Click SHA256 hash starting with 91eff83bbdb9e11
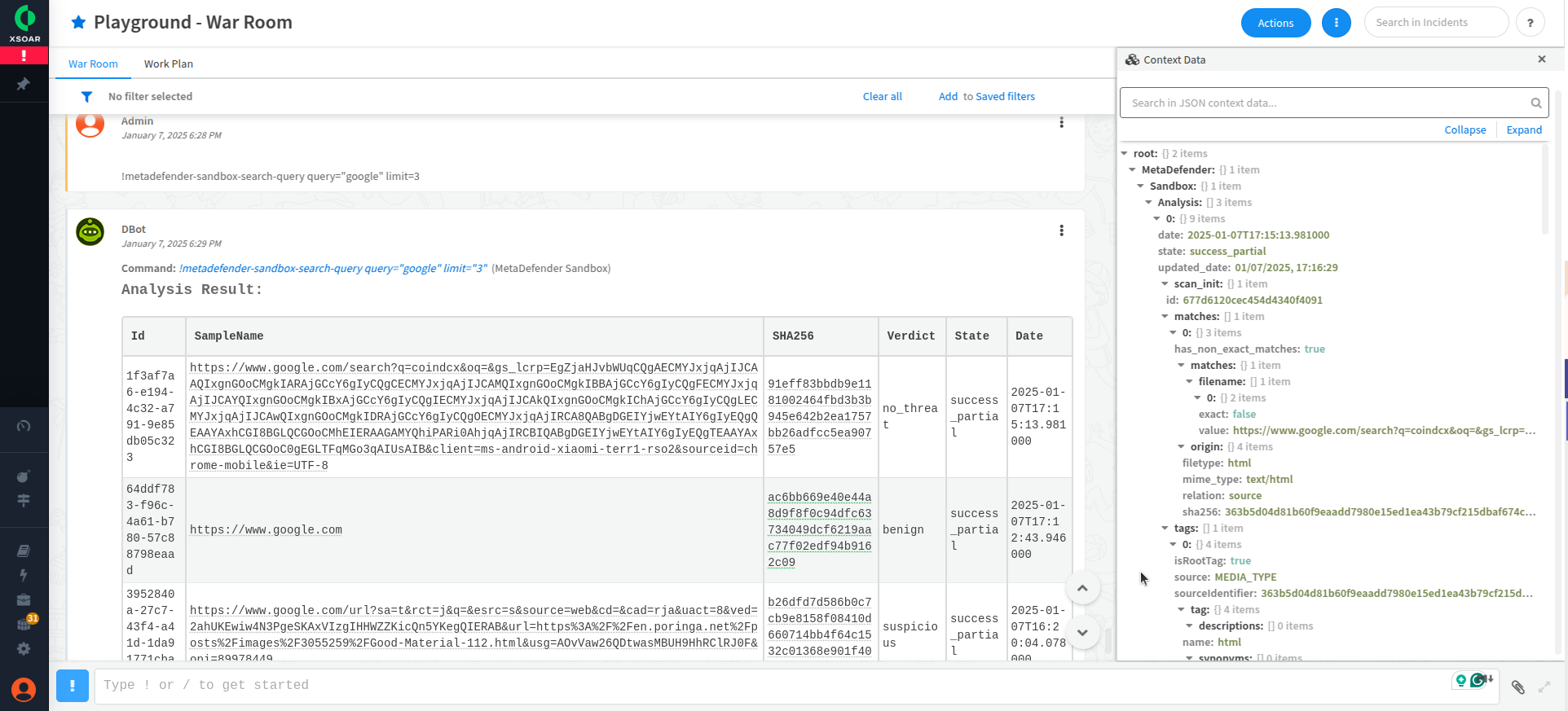 pos(820,416)
